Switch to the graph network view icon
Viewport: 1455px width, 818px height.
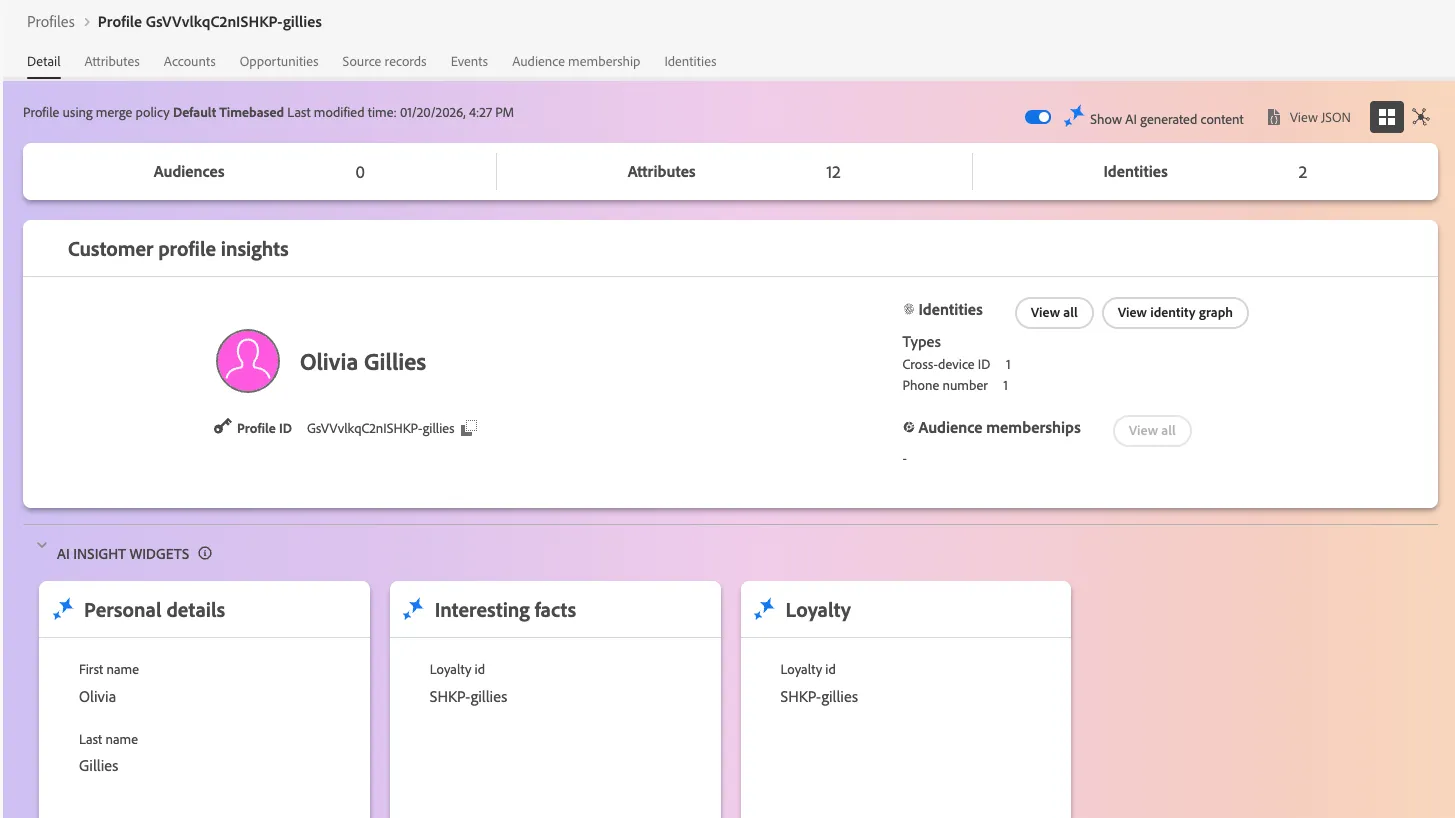[x=1421, y=118]
